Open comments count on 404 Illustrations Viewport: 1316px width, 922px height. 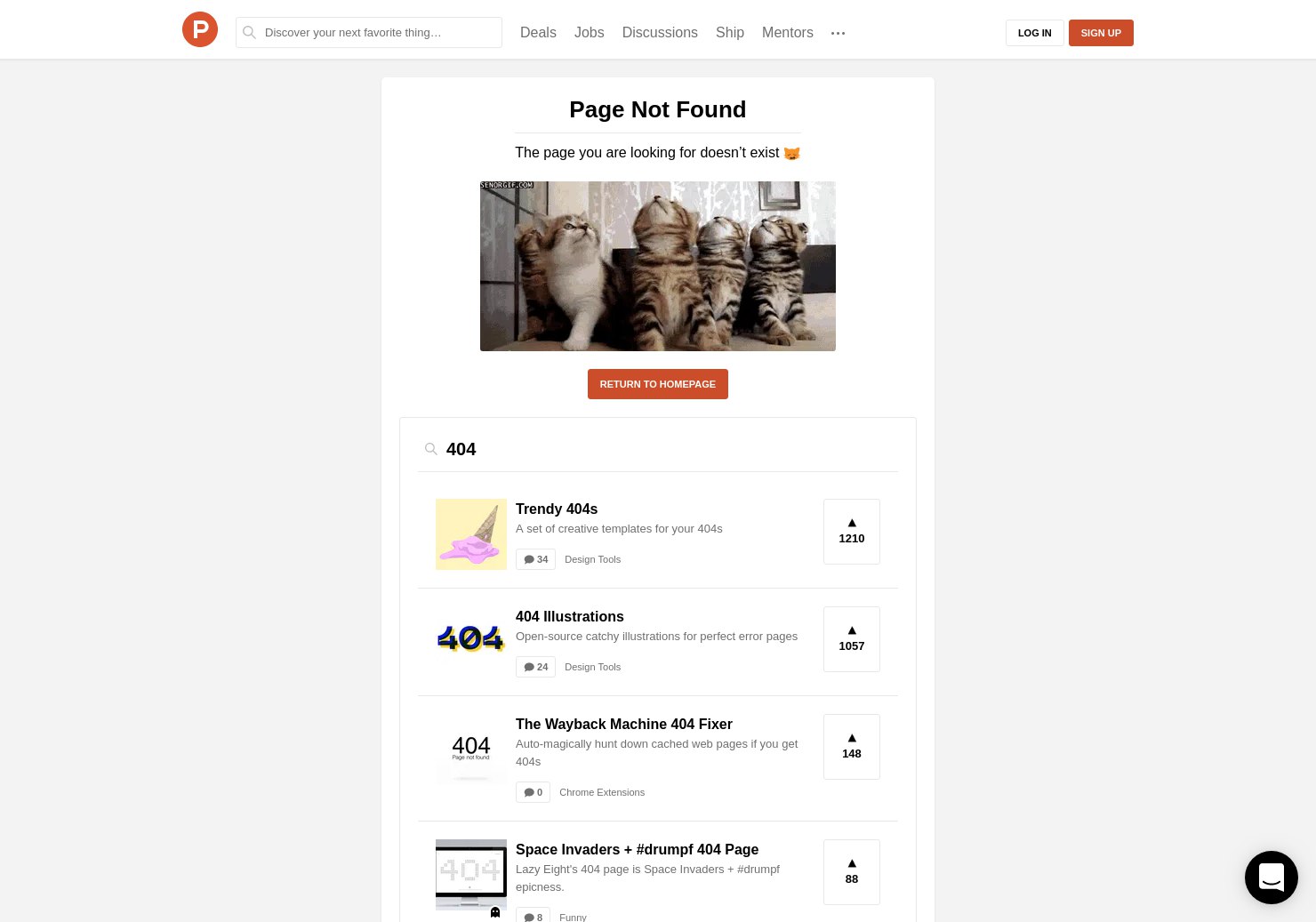coord(535,667)
